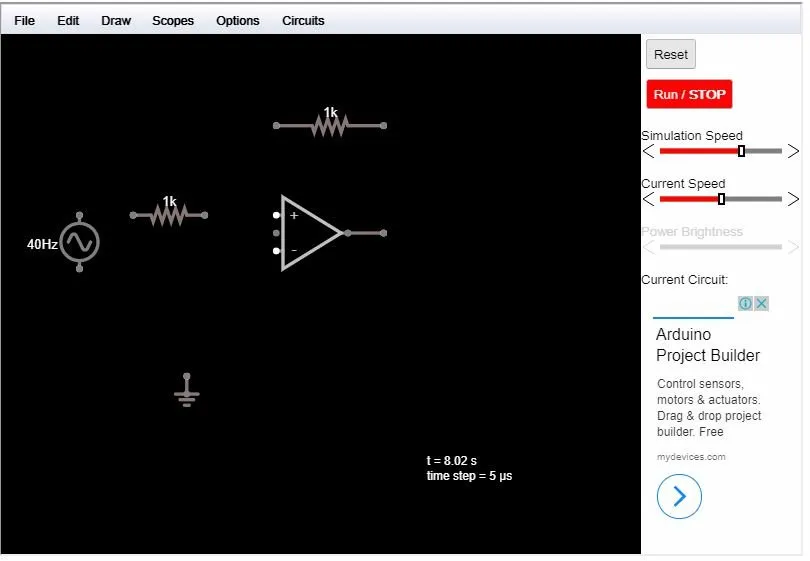
Task: Close the Arduino ad
Action: point(761,303)
